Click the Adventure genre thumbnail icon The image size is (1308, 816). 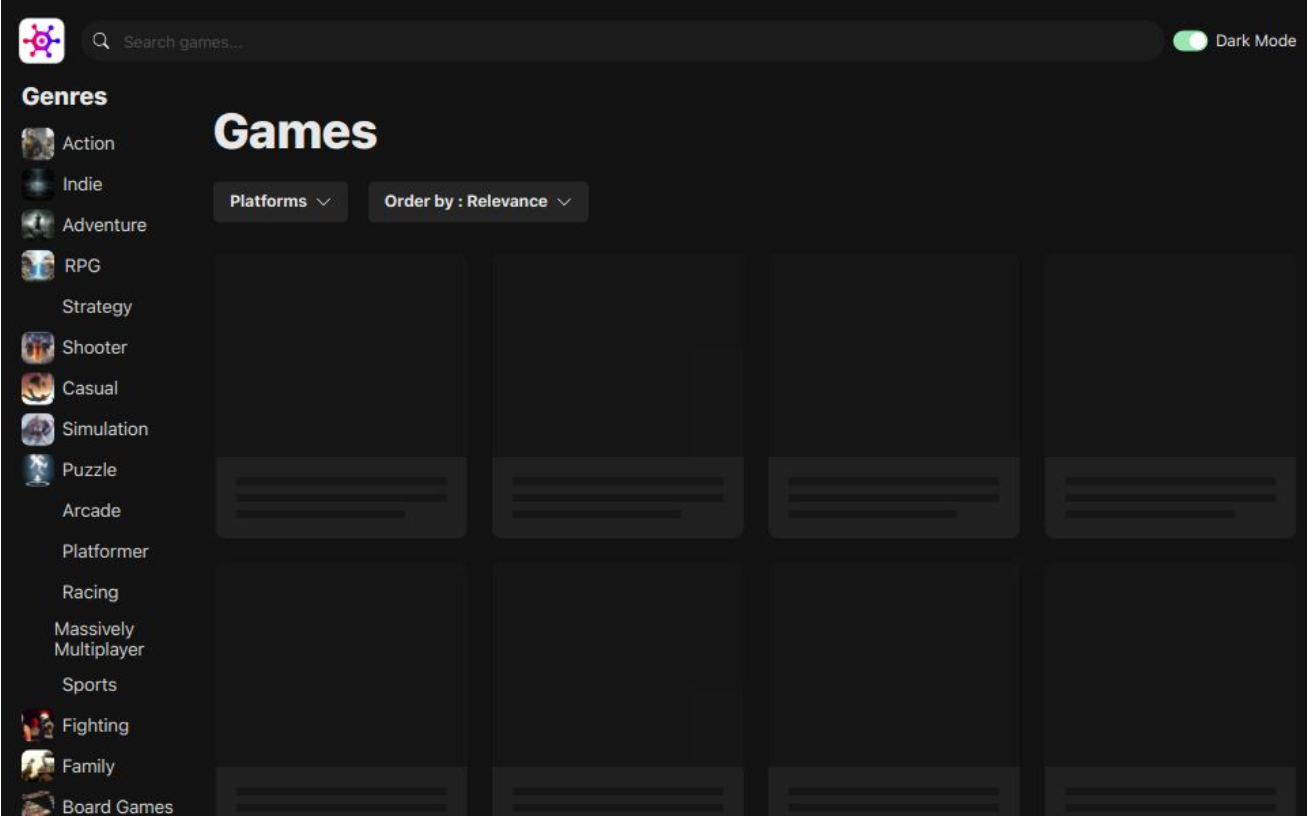(38, 225)
